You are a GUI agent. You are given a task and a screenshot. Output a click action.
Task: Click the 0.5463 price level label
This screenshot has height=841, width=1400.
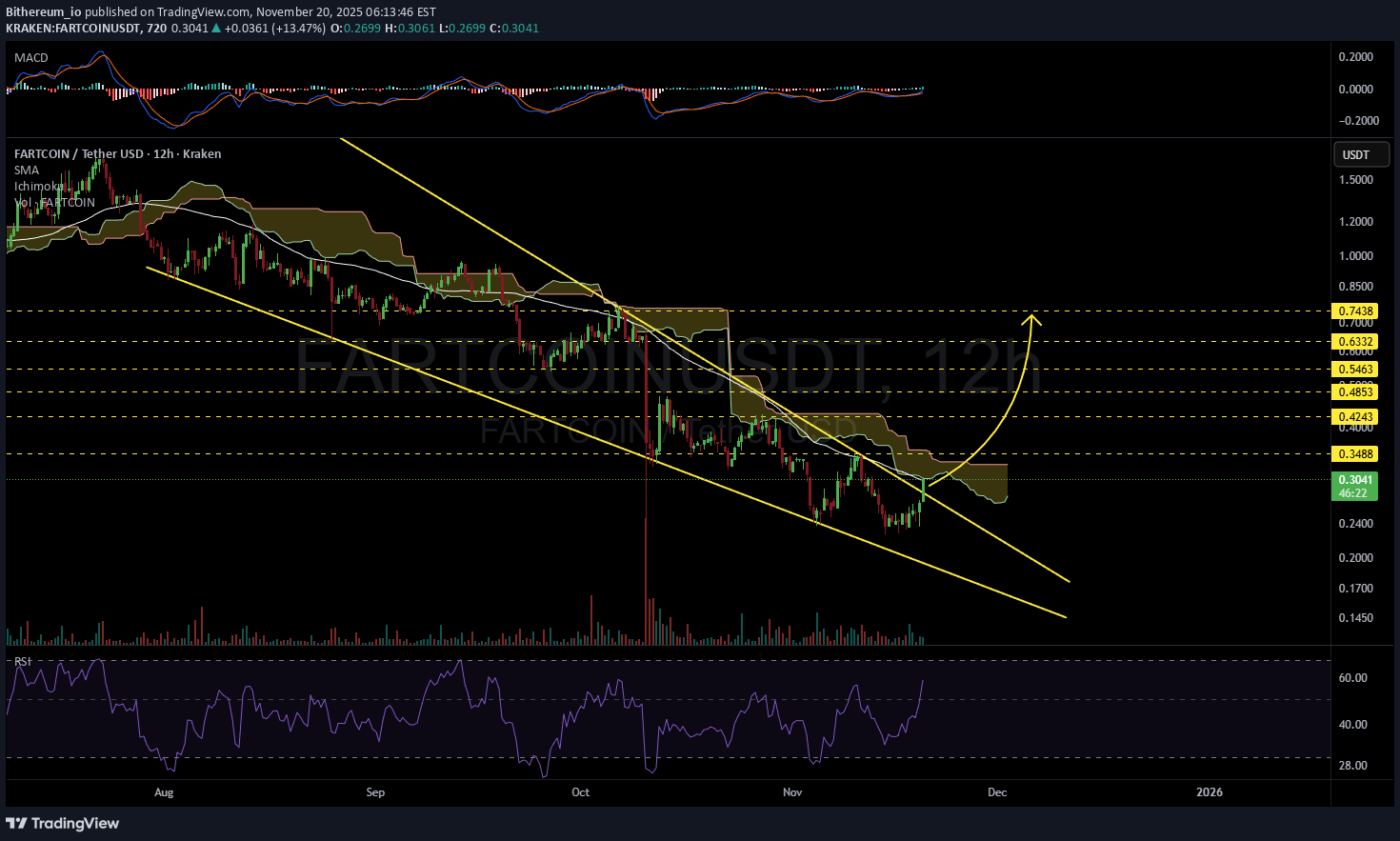click(x=1356, y=370)
